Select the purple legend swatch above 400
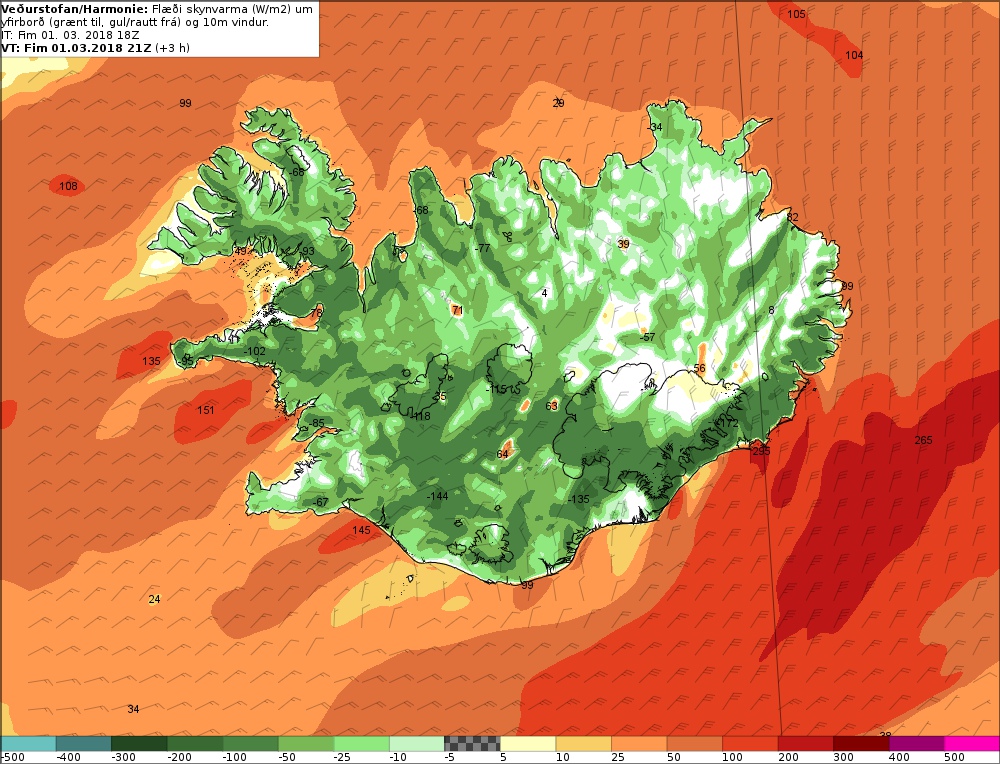The width and height of the screenshot is (1000, 764). click(x=916, y=743)
